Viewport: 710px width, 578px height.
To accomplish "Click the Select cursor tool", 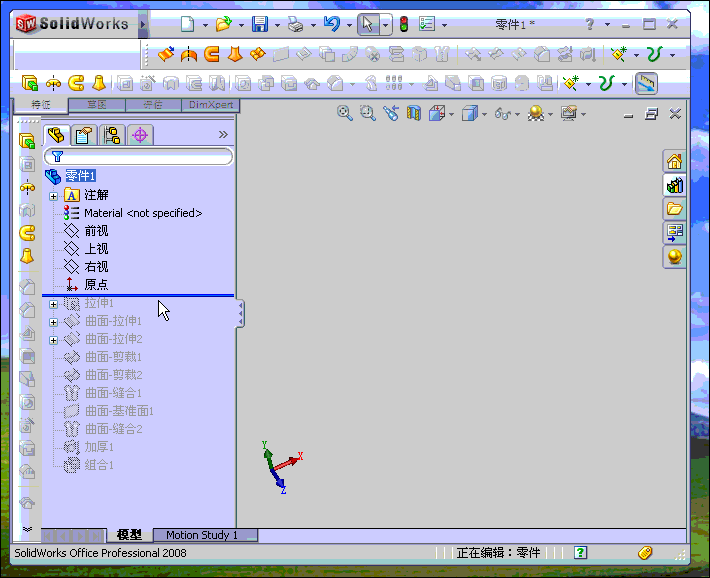I will point(368,24).
